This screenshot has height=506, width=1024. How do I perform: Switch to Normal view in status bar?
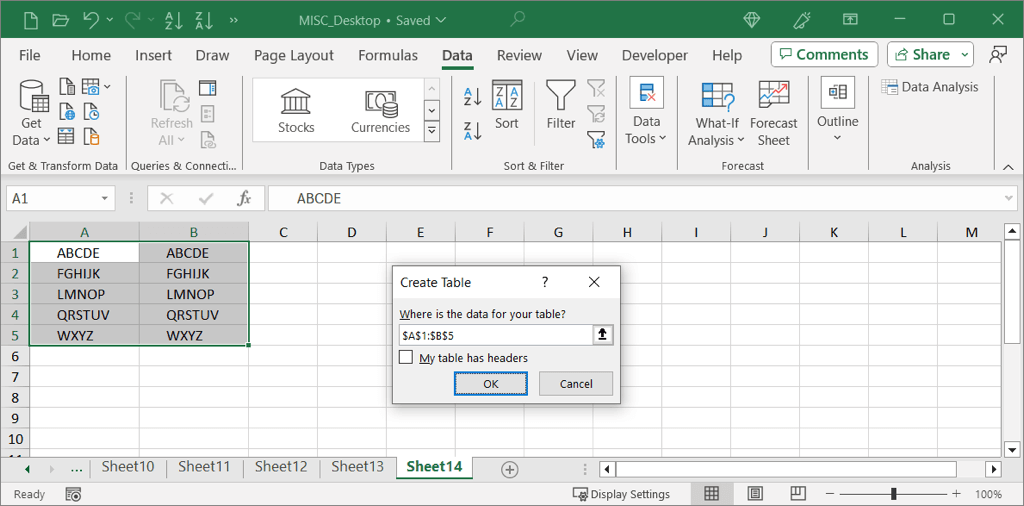[x=712, y=494]
